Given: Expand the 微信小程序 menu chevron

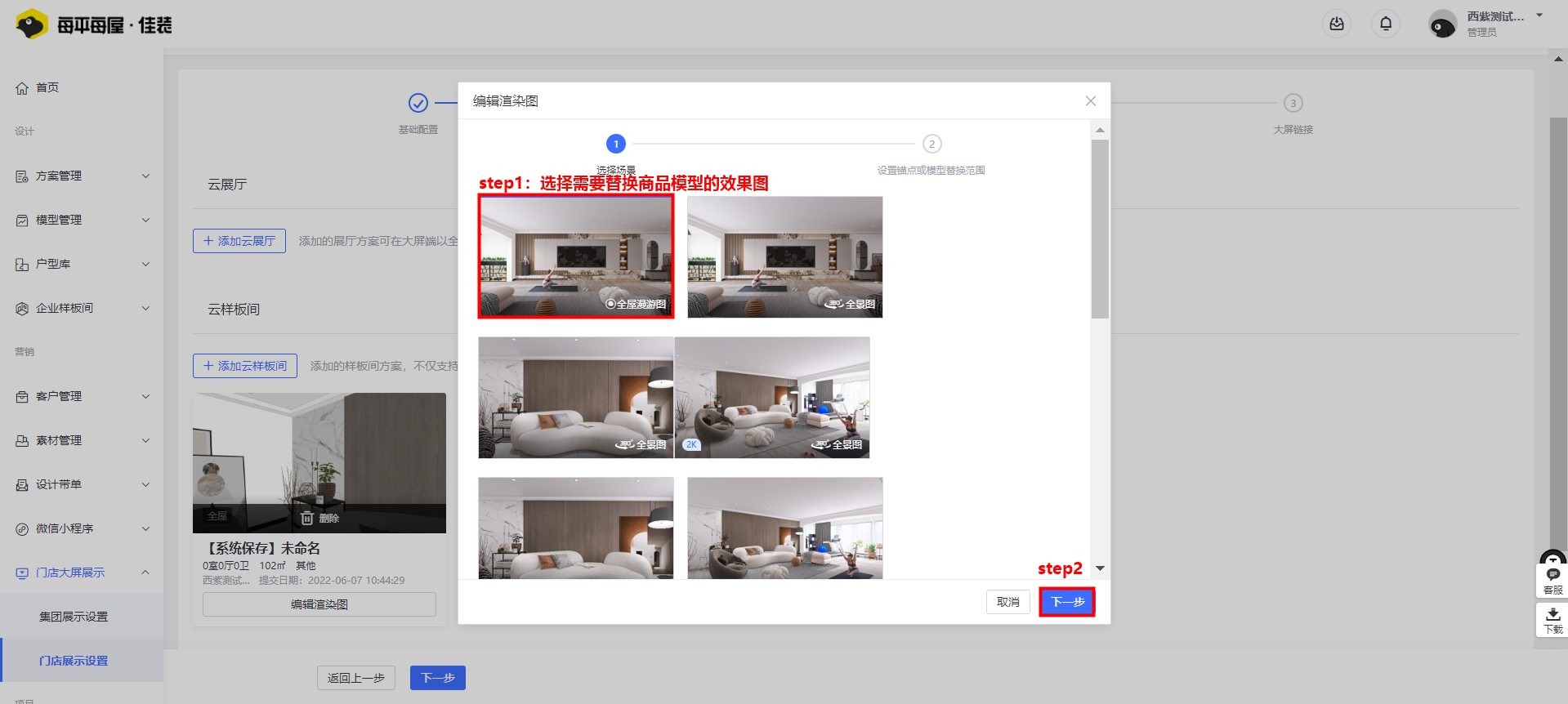Looking at the screenshot, I should click(146, 528).
